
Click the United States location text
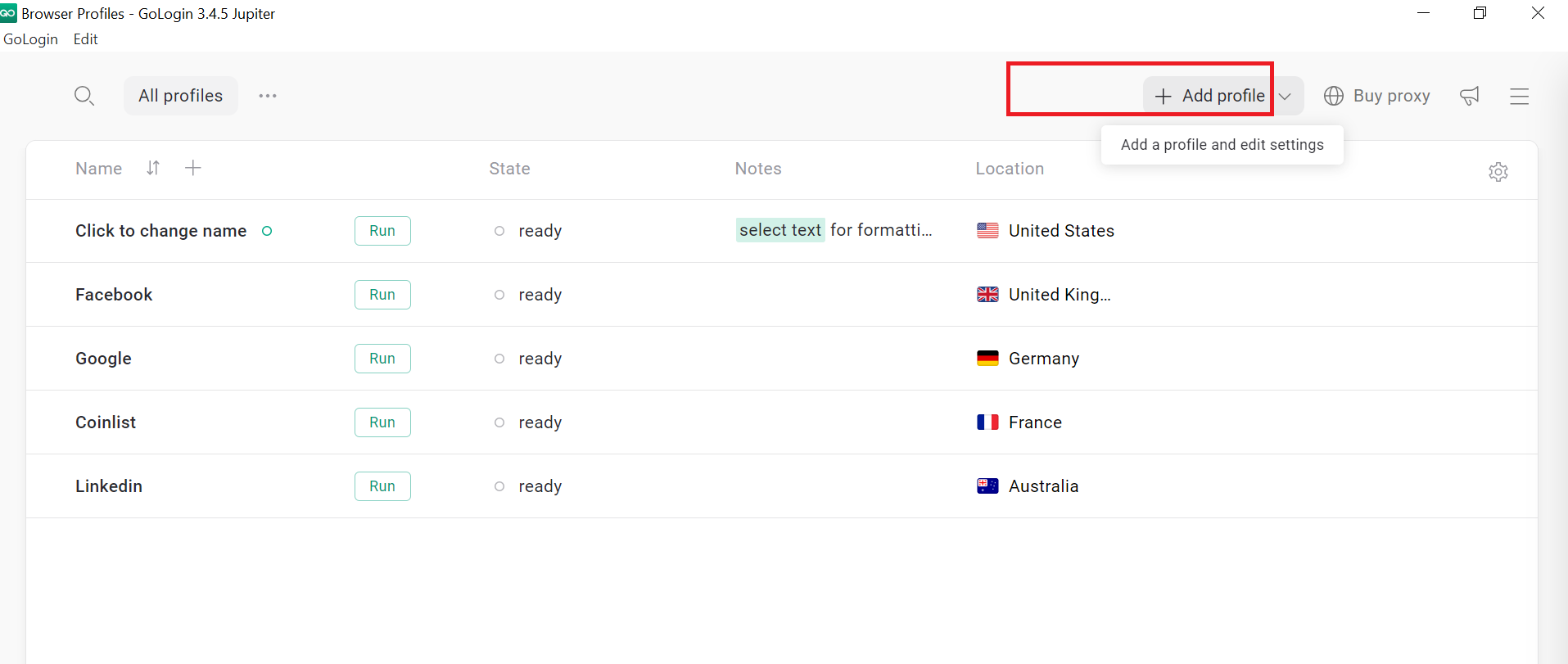(1061, 231)
